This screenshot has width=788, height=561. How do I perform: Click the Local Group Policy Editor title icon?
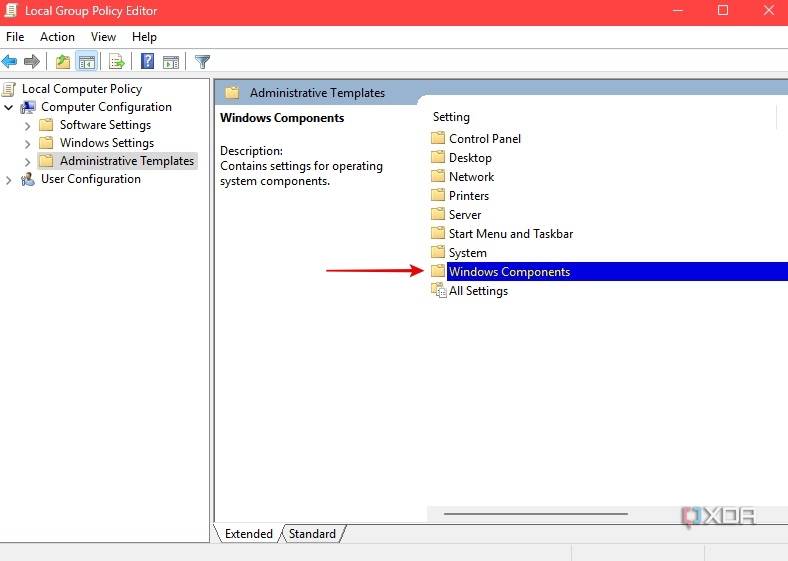[x=11, y=11]
